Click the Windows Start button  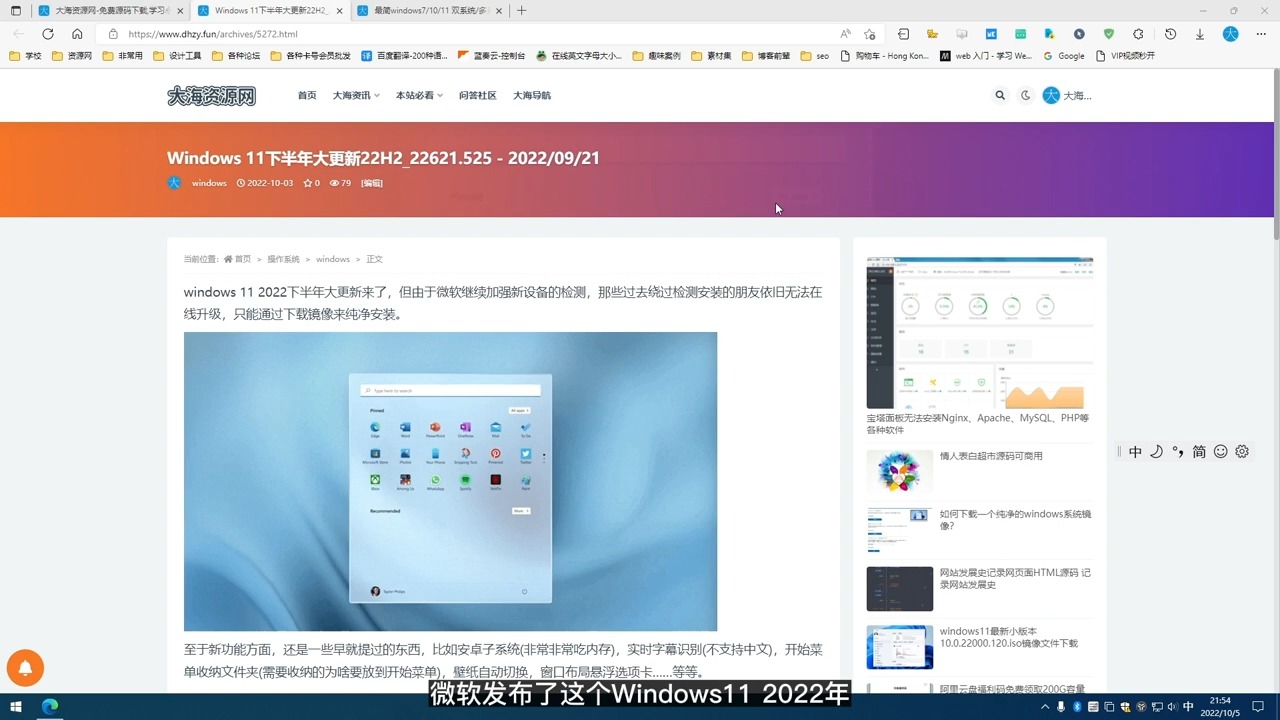click(14, 707)
